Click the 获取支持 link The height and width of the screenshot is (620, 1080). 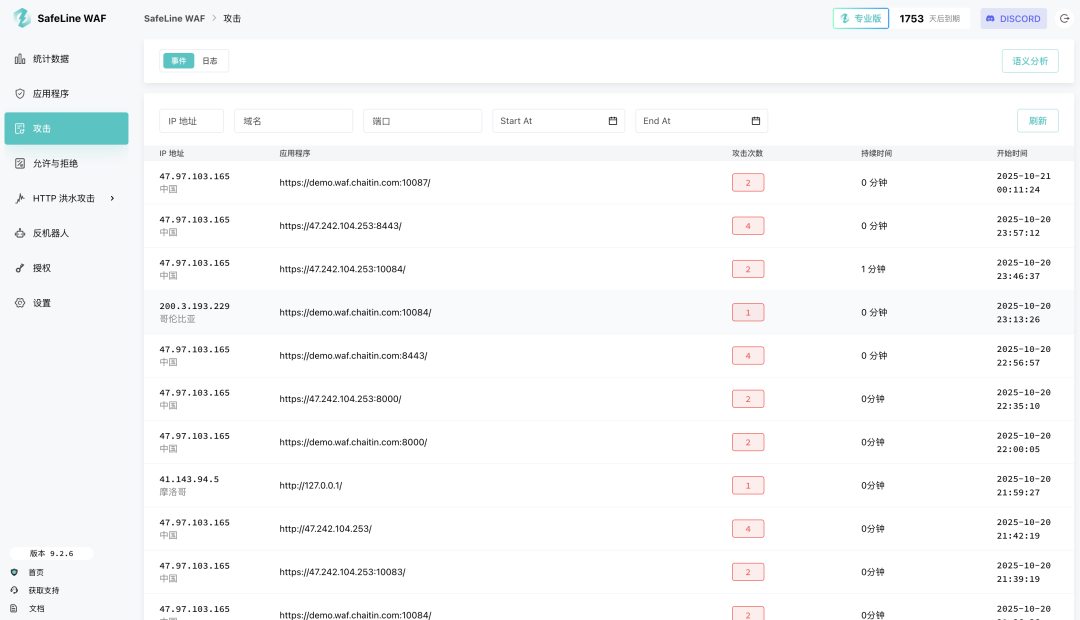pyautogui.click(x=43, y=590)
